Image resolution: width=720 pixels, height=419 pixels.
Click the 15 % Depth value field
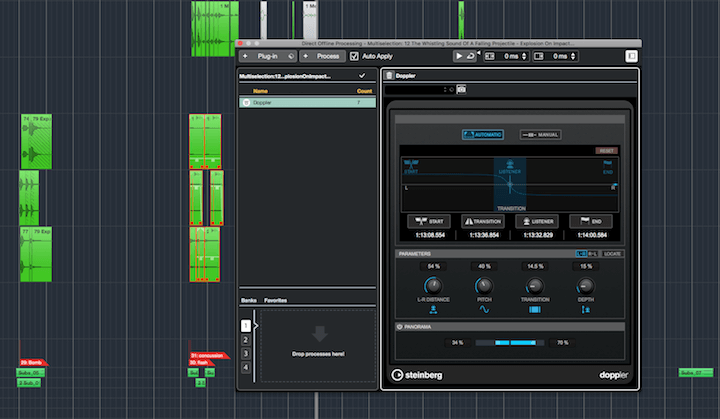pyautogui.click(x=586, y=266)
